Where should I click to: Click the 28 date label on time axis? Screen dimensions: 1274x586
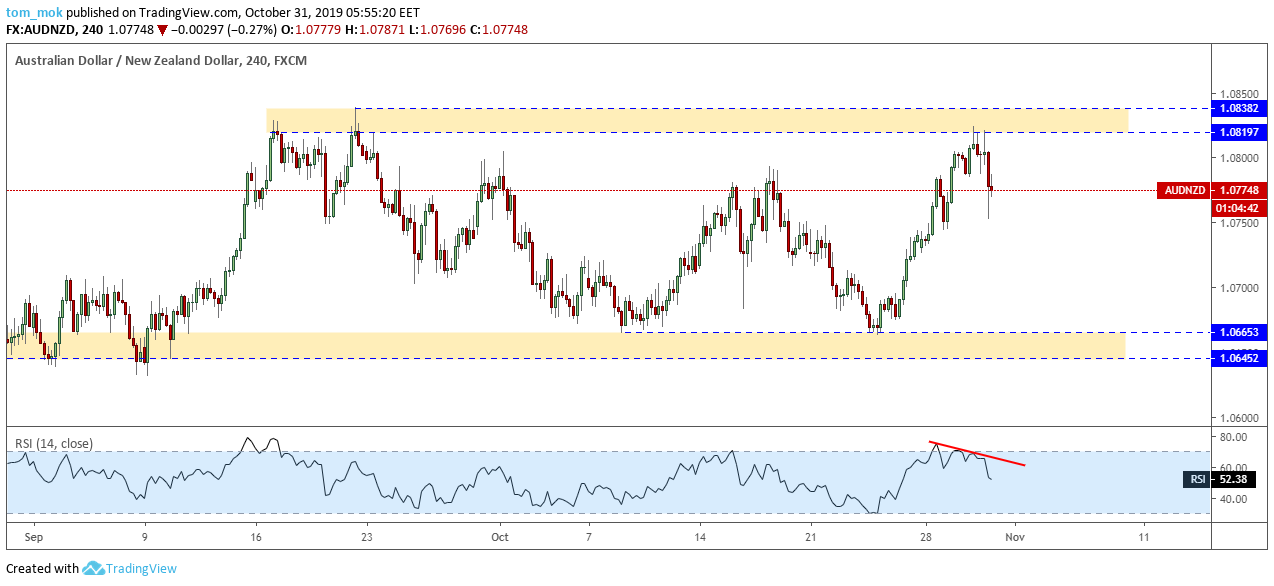coord(925,537)
